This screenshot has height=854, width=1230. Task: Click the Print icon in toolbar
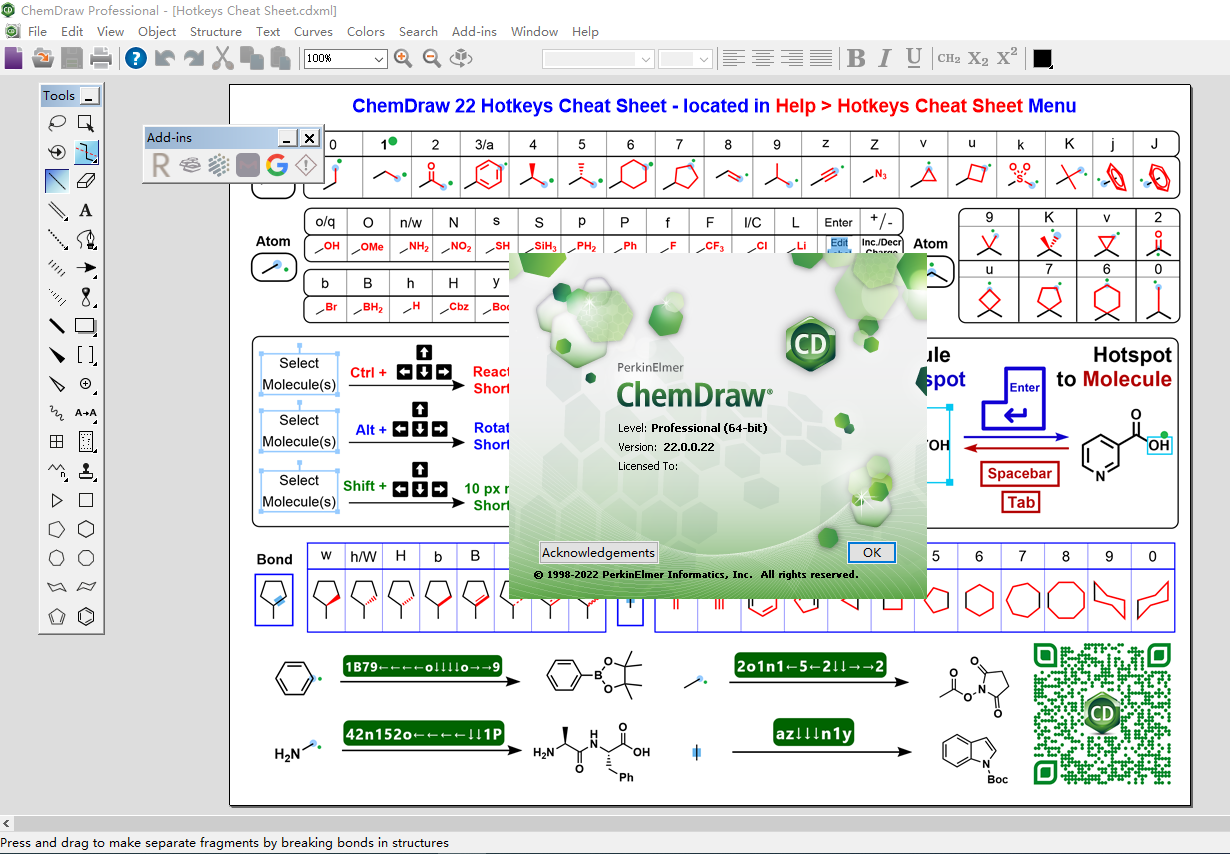click(101, 58)
